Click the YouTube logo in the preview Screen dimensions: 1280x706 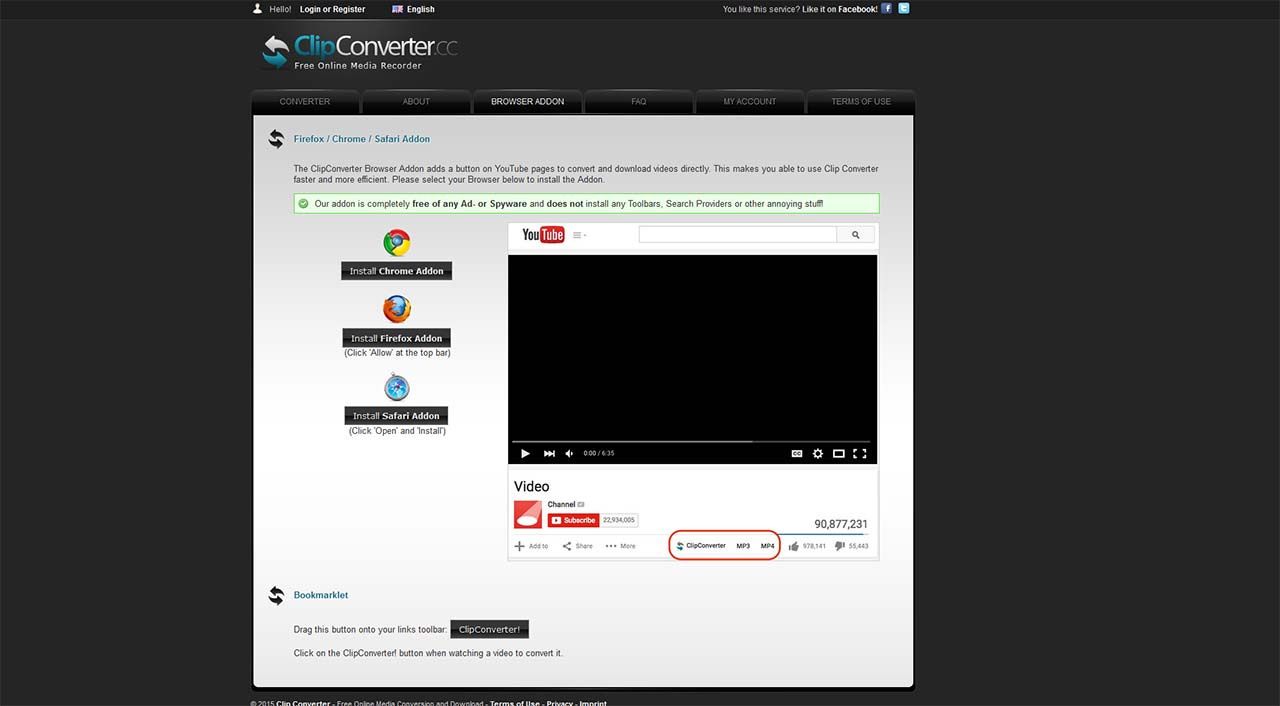pos(543,235)
